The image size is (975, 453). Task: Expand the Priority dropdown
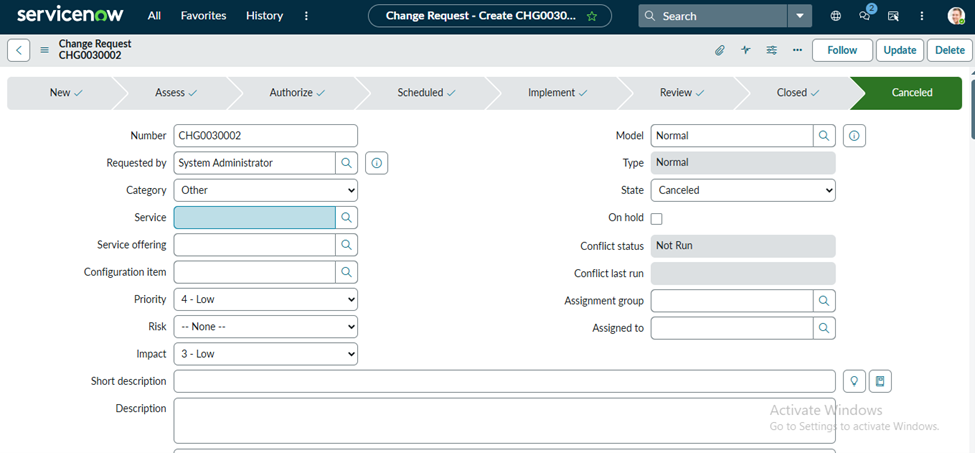pos(265,299)
